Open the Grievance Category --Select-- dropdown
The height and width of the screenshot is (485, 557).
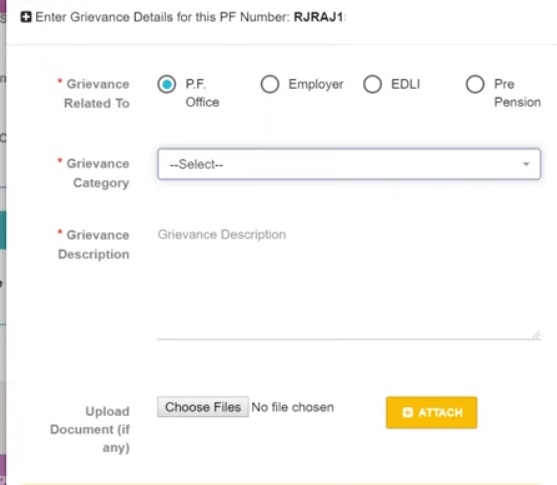point(349,164)
